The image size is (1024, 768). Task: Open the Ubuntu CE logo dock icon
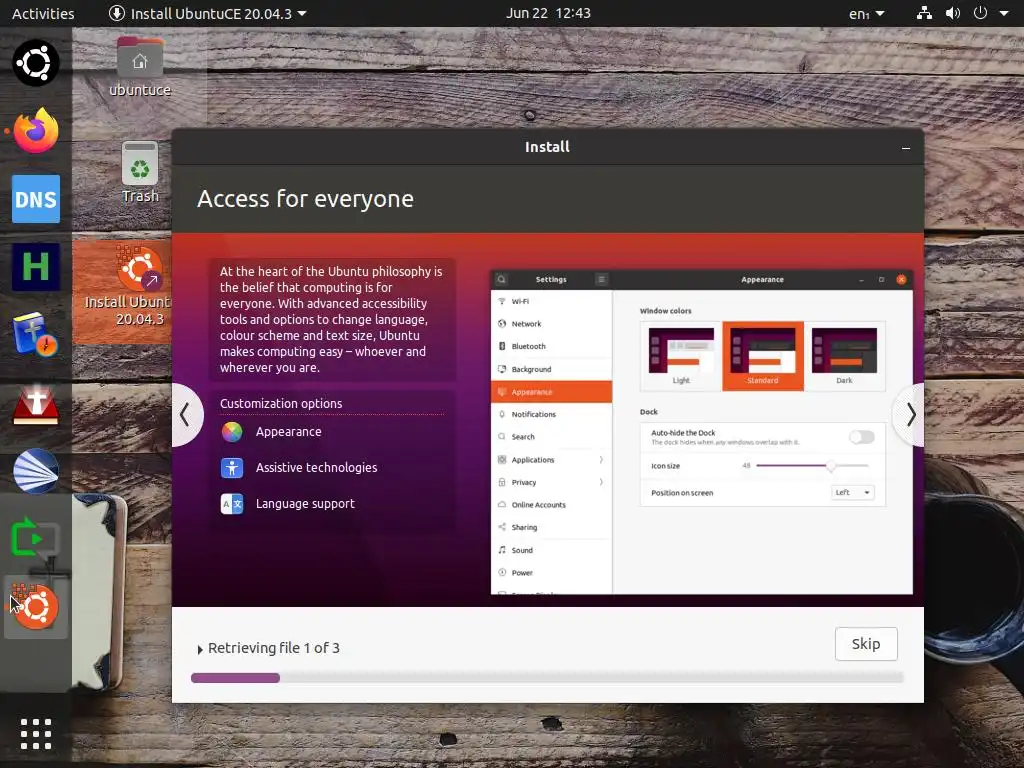(36, 63)
